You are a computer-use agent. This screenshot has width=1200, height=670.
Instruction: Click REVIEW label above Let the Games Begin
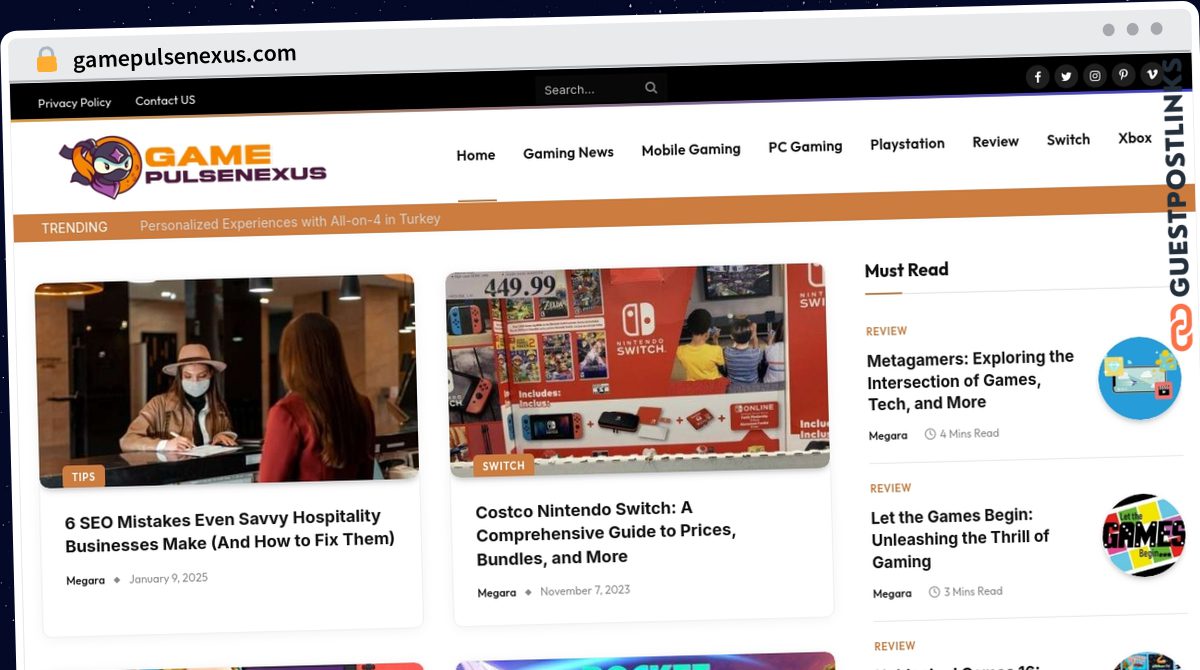click(890, 488)
